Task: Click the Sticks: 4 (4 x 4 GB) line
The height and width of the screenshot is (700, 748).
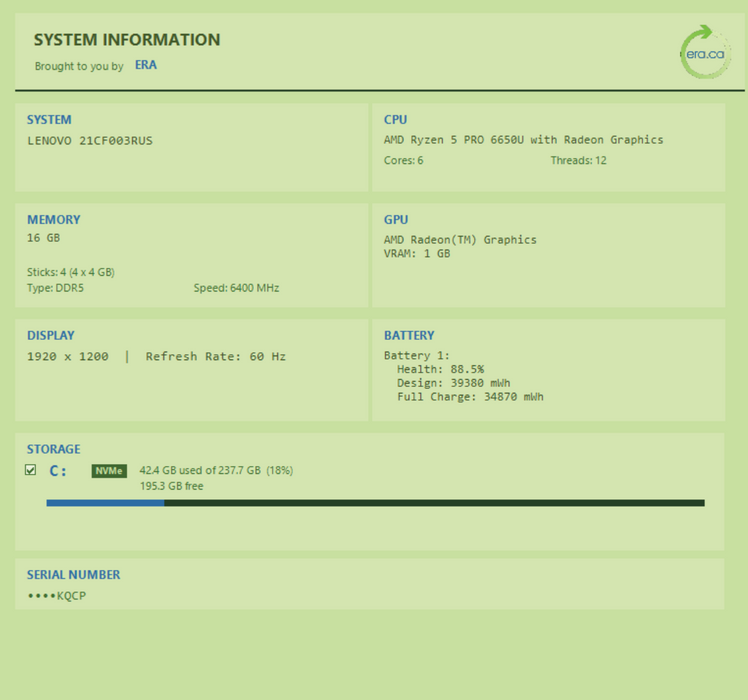Action: [71, 272]
